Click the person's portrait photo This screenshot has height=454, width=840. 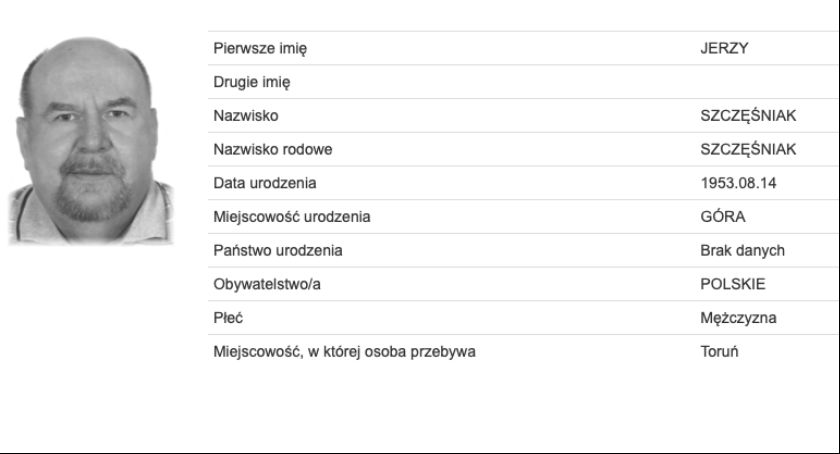[91, 141]
